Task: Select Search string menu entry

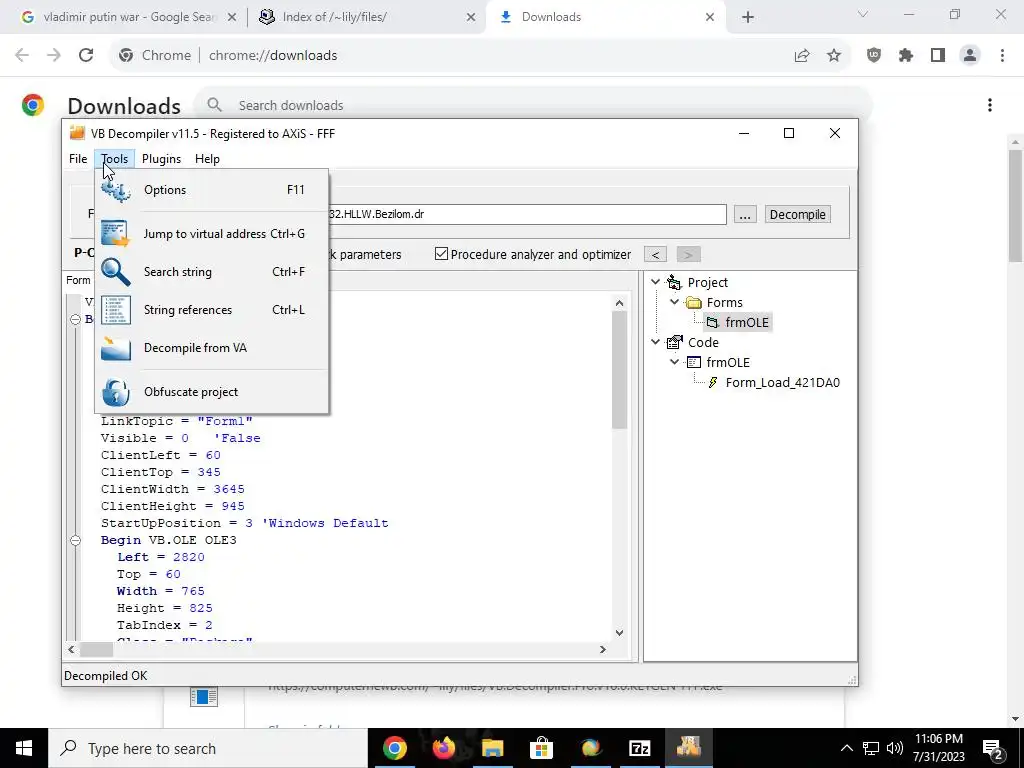Action: [x=212, y=272]
